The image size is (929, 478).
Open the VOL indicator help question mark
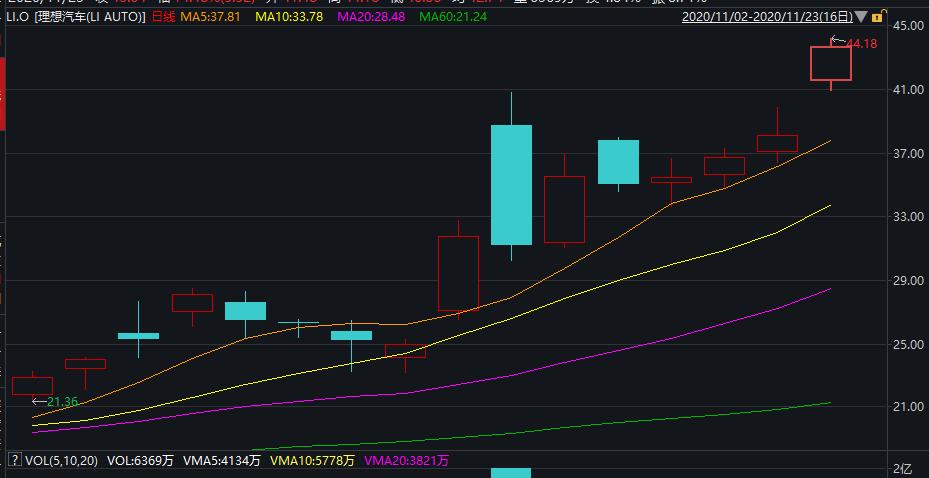[x=15, y=460]
